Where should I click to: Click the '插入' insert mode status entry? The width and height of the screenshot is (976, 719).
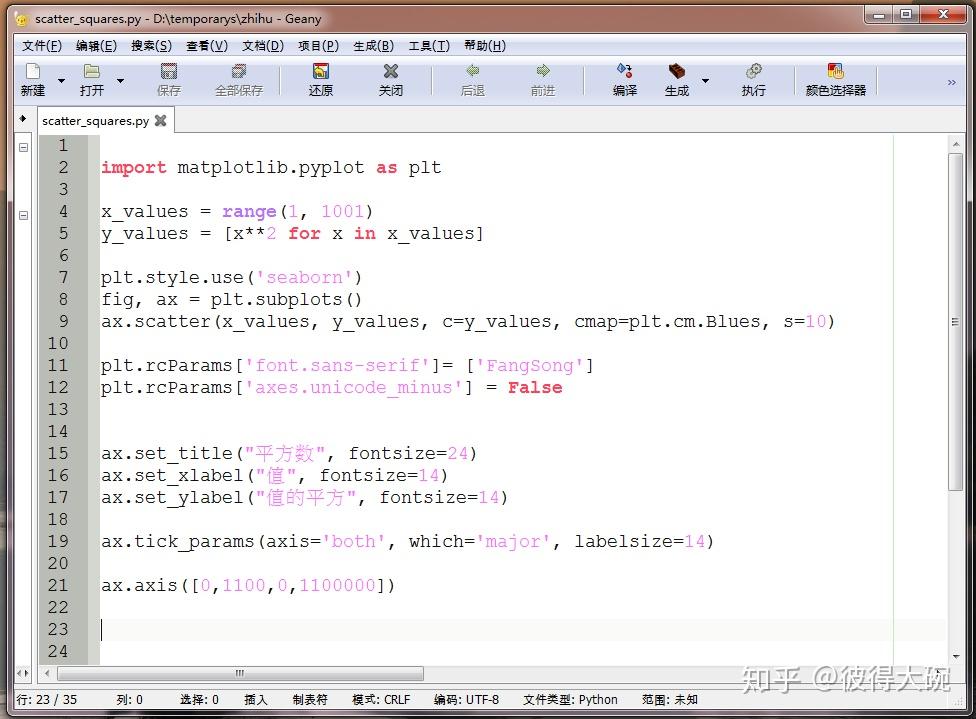click(x=255, y=700)
